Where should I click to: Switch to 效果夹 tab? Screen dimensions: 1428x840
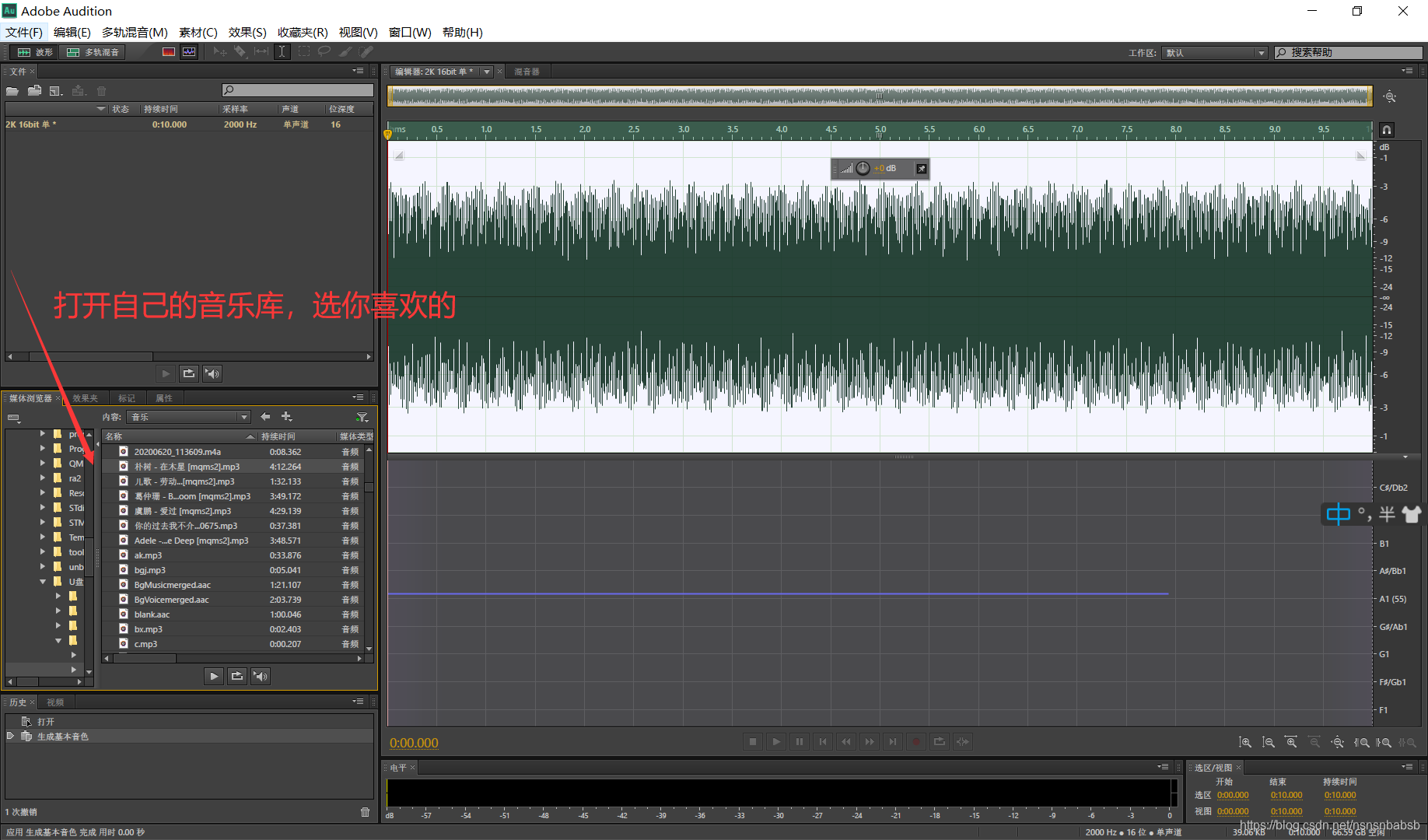point(85,398)
